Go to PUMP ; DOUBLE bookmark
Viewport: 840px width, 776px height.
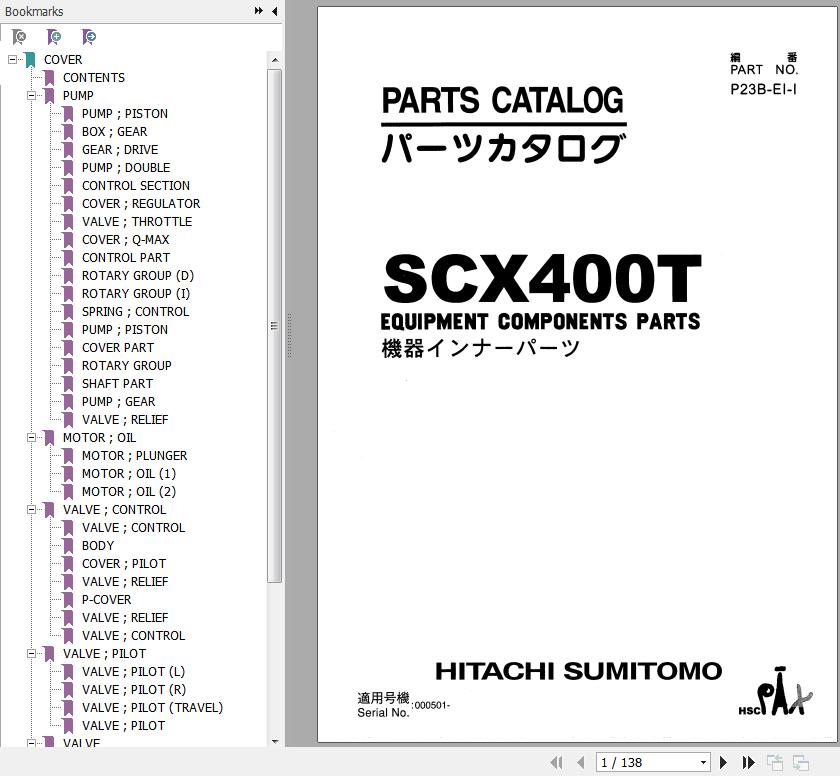[x=126, y=168]
